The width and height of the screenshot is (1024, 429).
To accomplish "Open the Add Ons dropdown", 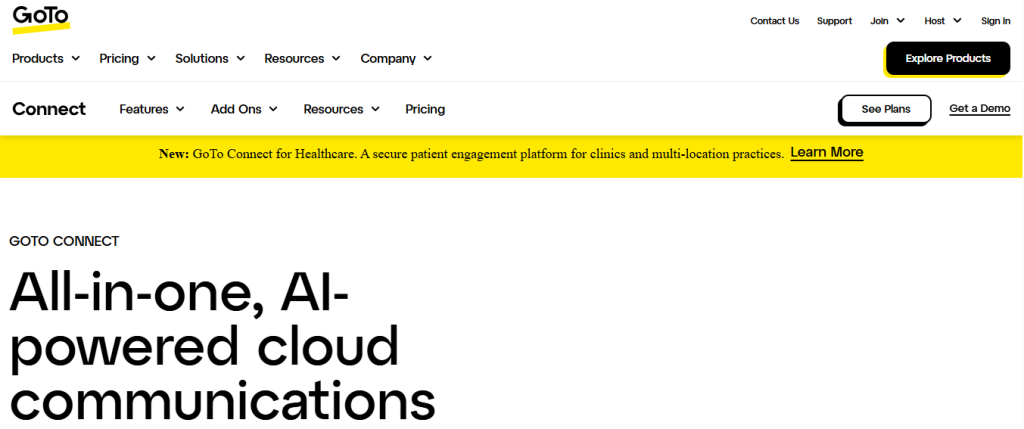I will click(x=244, y=109).
